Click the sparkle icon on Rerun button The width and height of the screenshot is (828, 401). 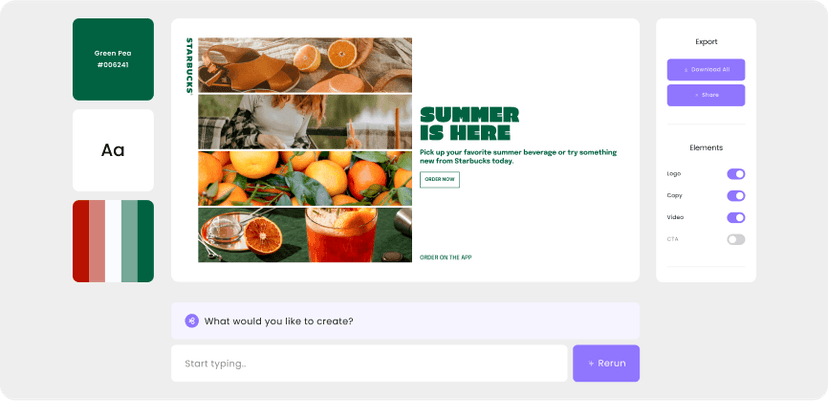click(591, 363)
